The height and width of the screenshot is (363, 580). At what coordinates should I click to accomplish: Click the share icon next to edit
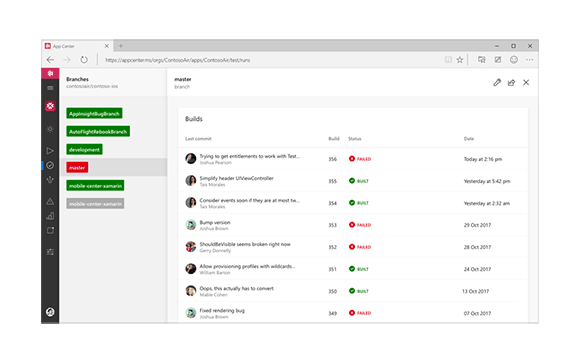(x=511, y=83)
